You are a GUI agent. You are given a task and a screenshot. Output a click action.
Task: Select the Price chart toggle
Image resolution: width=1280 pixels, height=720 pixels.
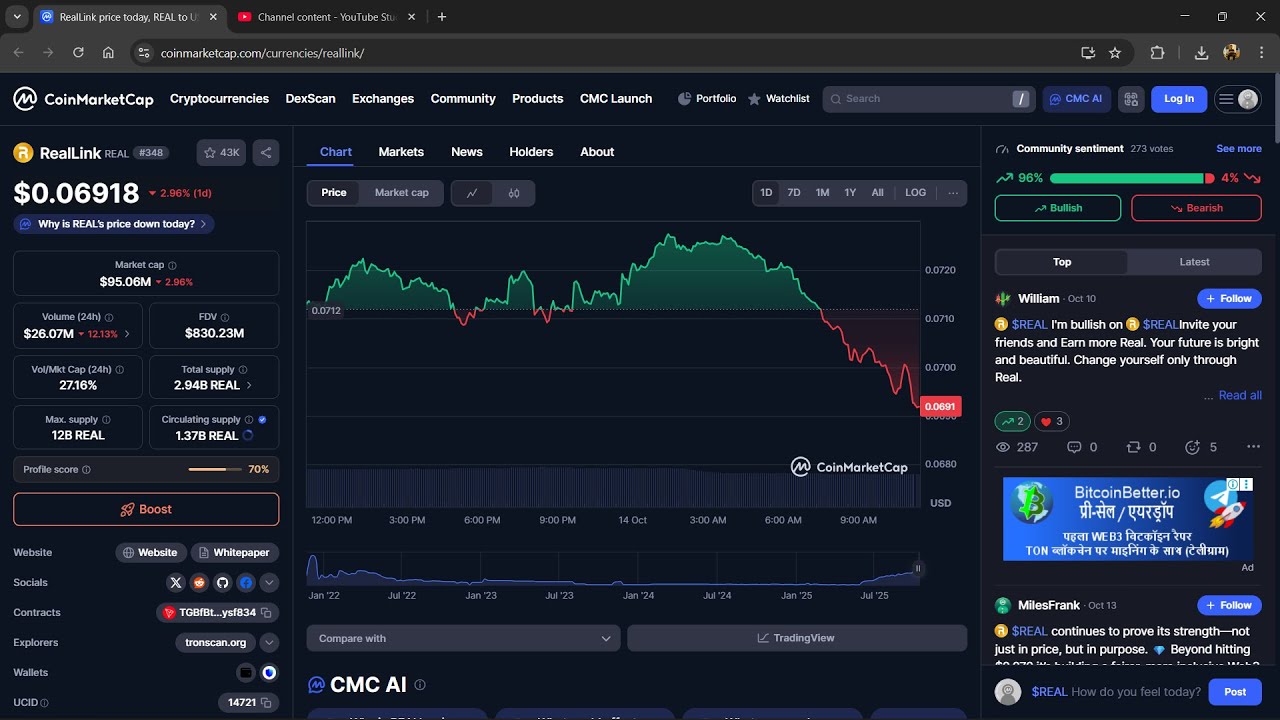[334, 193]
